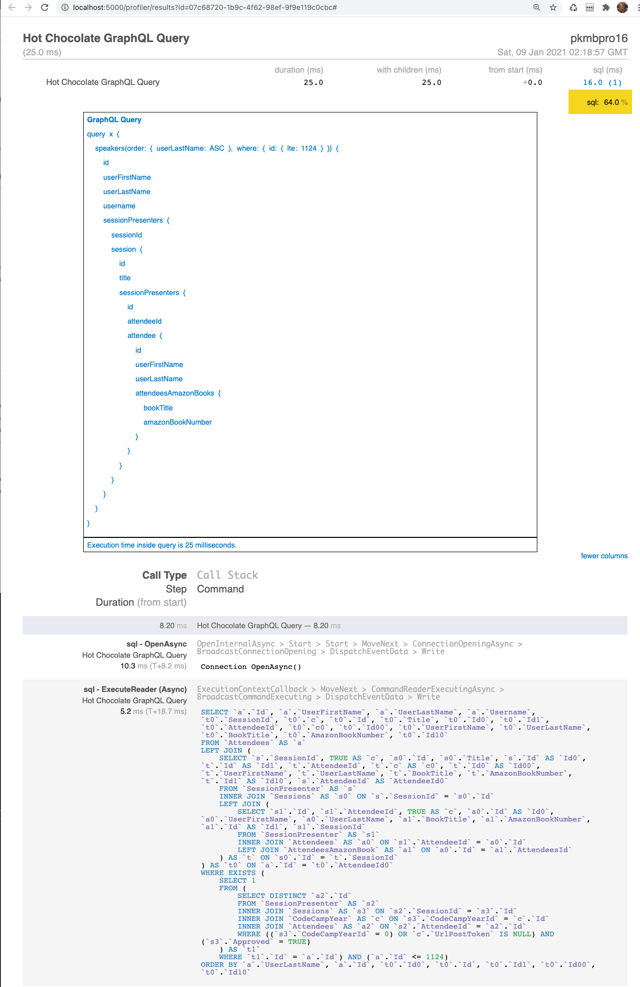Select the Hot Chocolate GraphQL Query timing row
The image size is (640, 987).
pyautogui.click(x=103, y=83)
